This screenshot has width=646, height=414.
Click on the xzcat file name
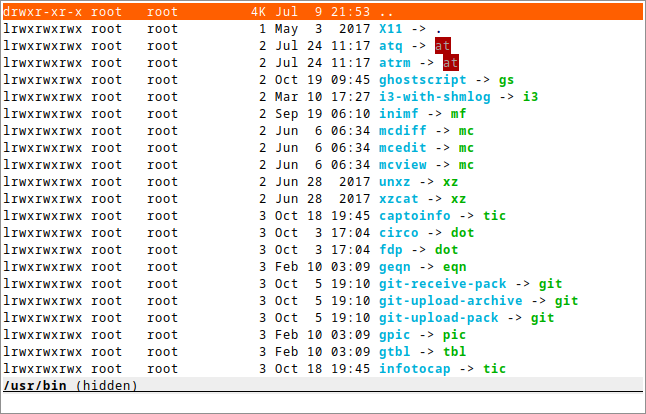click(x=399, y=199)
